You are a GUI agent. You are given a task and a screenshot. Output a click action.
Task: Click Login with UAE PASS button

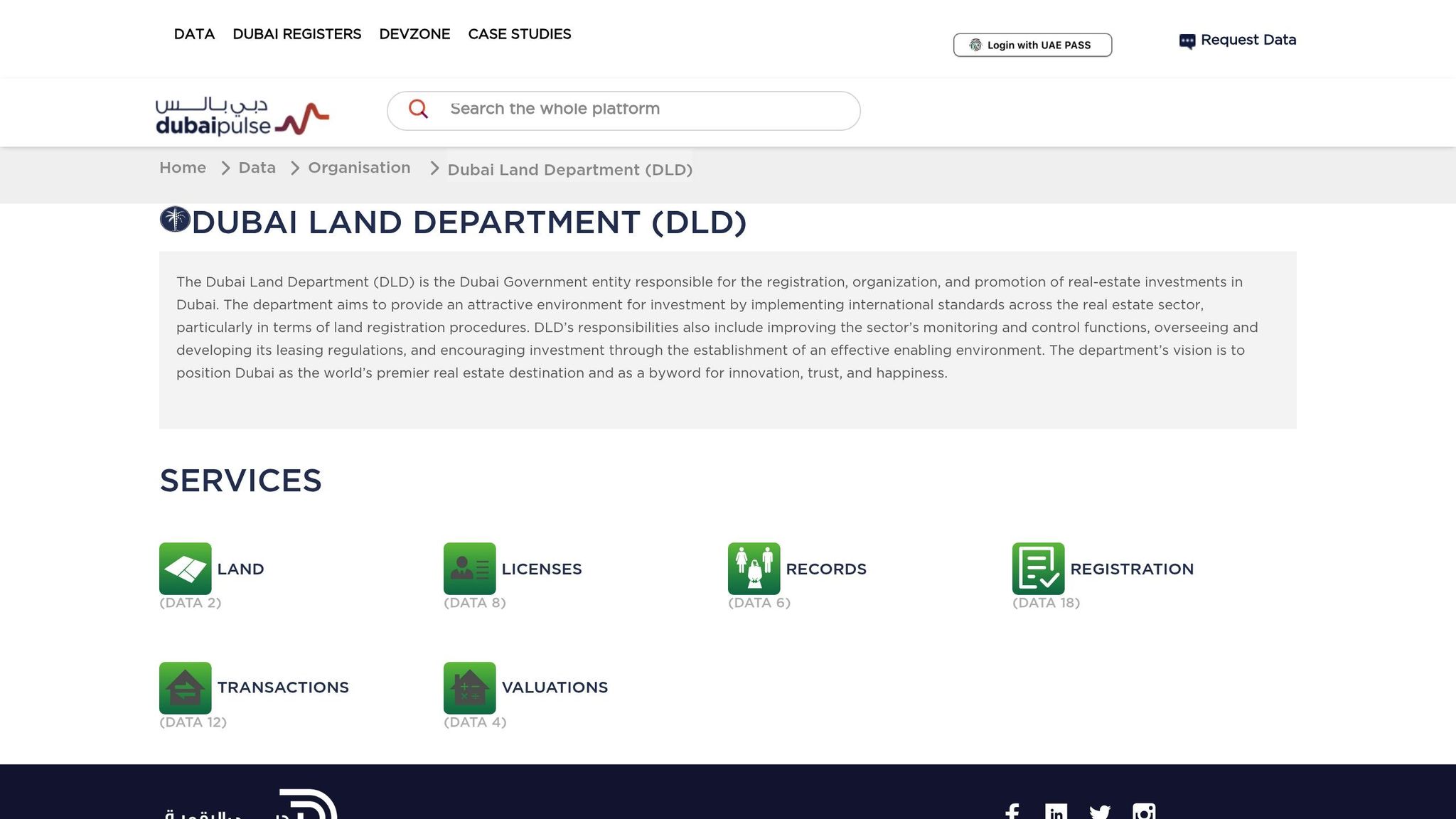pos(1032,45)
